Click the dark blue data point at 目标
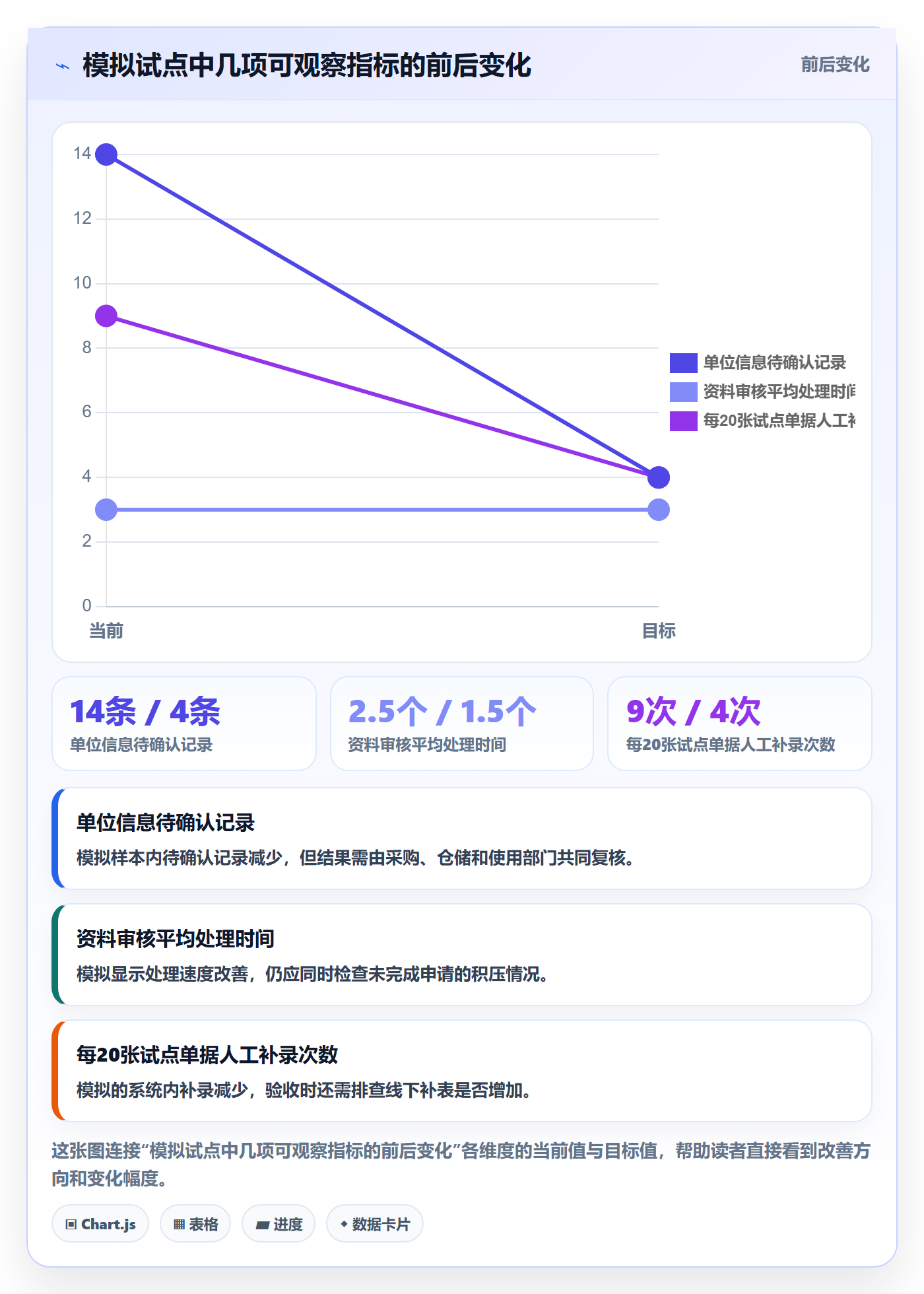This screenshot has width=924, height=1294. tap(659, 477)
